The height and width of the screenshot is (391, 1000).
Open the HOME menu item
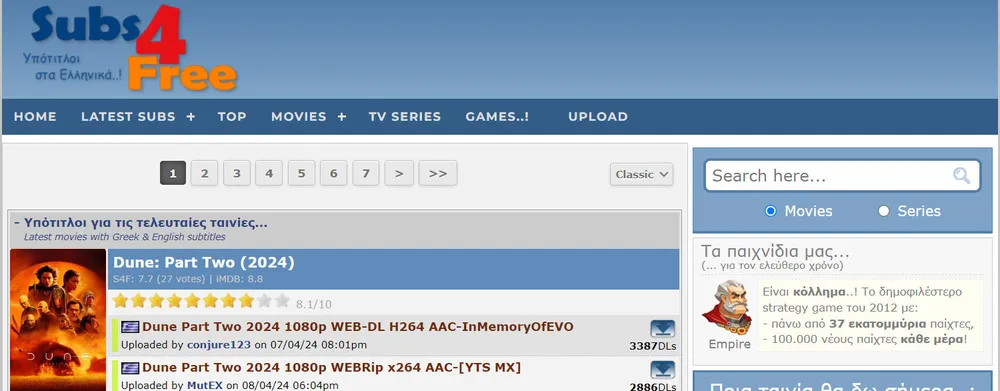pyautogui.click(x=35, y=117)
